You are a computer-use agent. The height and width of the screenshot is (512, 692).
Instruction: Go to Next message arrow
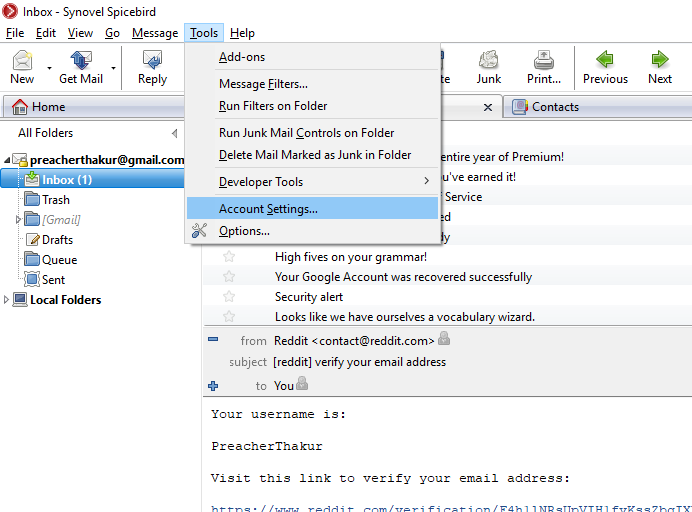point(660,60)
